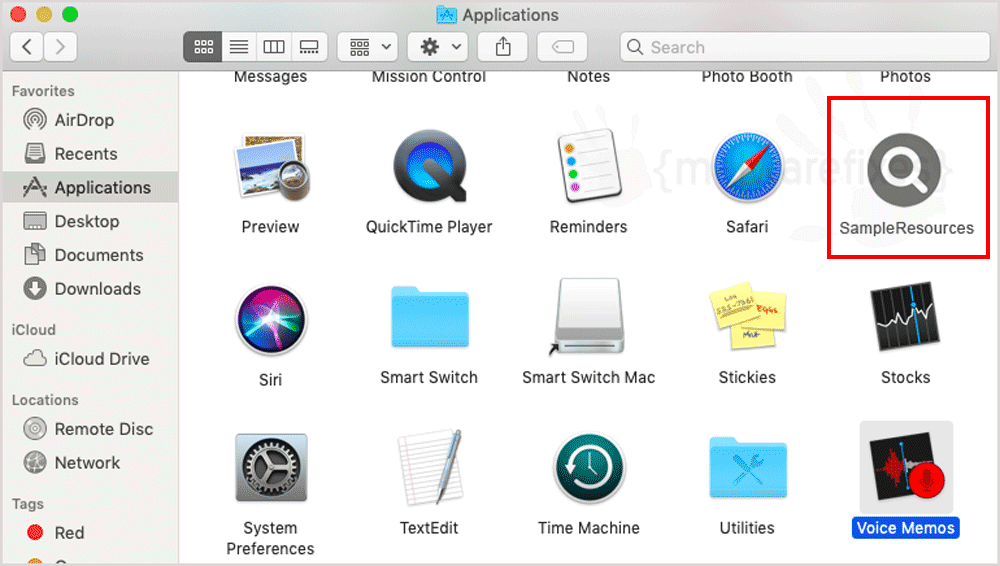Switch to icon view
Viewport: 1000px width, 566px height.
(x=203, y=47)
